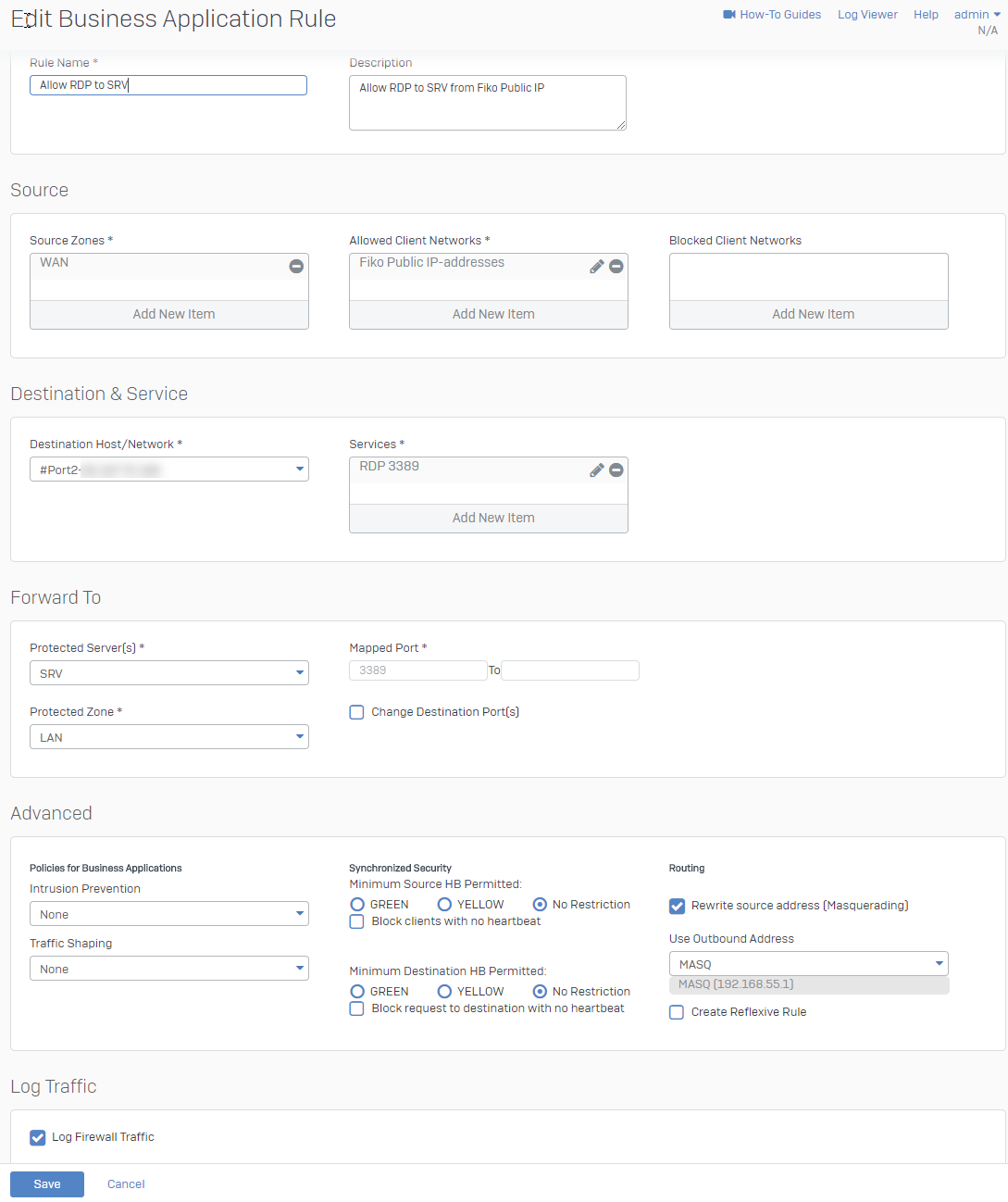This screenshot has height=1202, width=1008.
Task: Select YELLOW for Minimum Destination HB
Action: 444,992
